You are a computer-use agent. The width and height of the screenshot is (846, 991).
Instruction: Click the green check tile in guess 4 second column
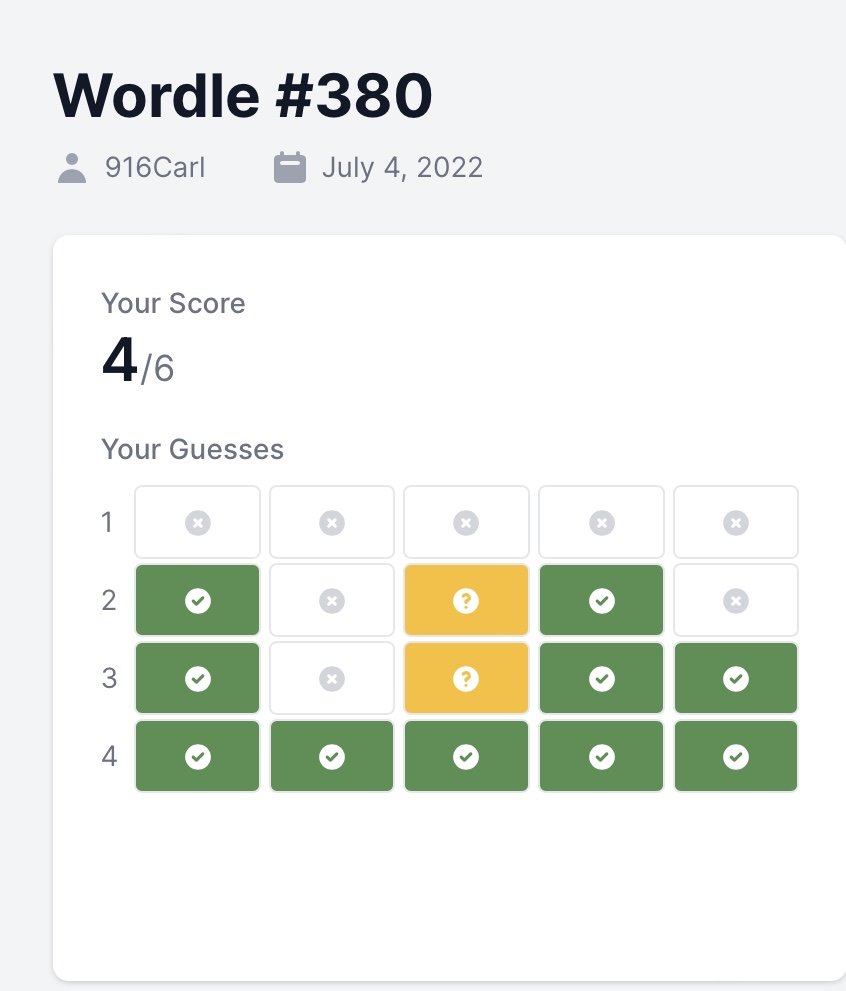click(x=332, y=756)
